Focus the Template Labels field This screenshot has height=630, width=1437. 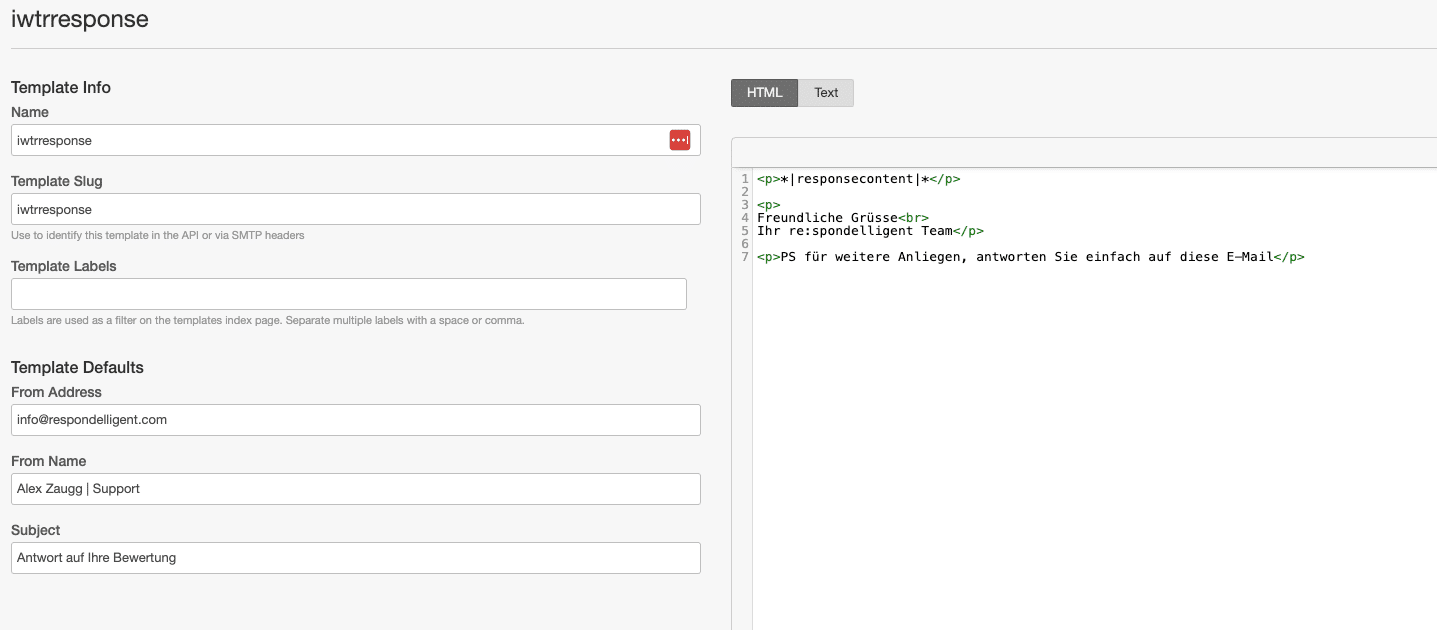point(348,294)
